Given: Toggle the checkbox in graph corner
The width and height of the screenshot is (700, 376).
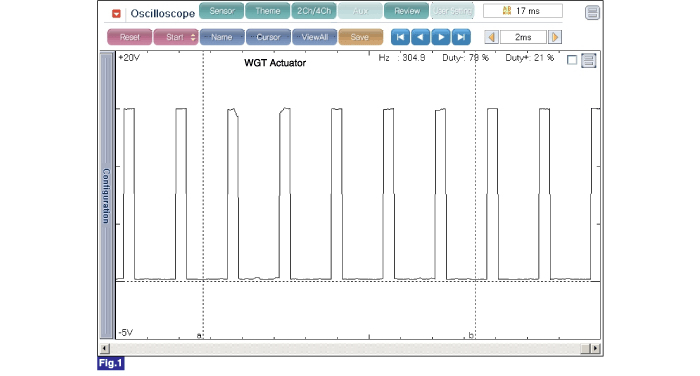Looking at the screenshot, I should (572, 60).
